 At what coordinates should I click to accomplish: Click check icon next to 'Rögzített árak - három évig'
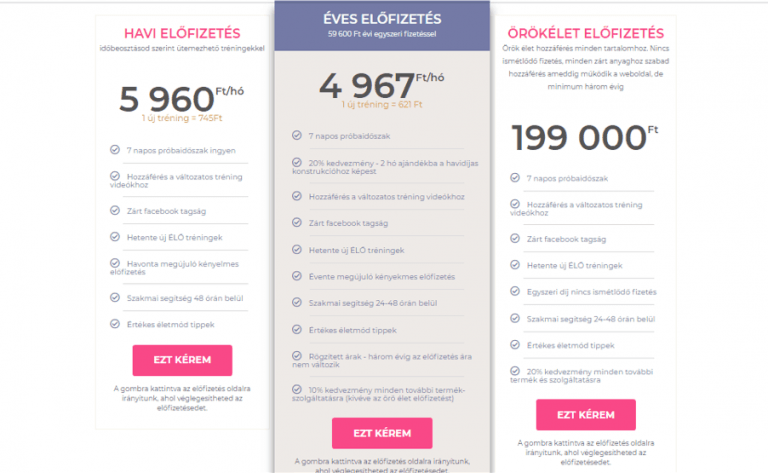(297, 355)
